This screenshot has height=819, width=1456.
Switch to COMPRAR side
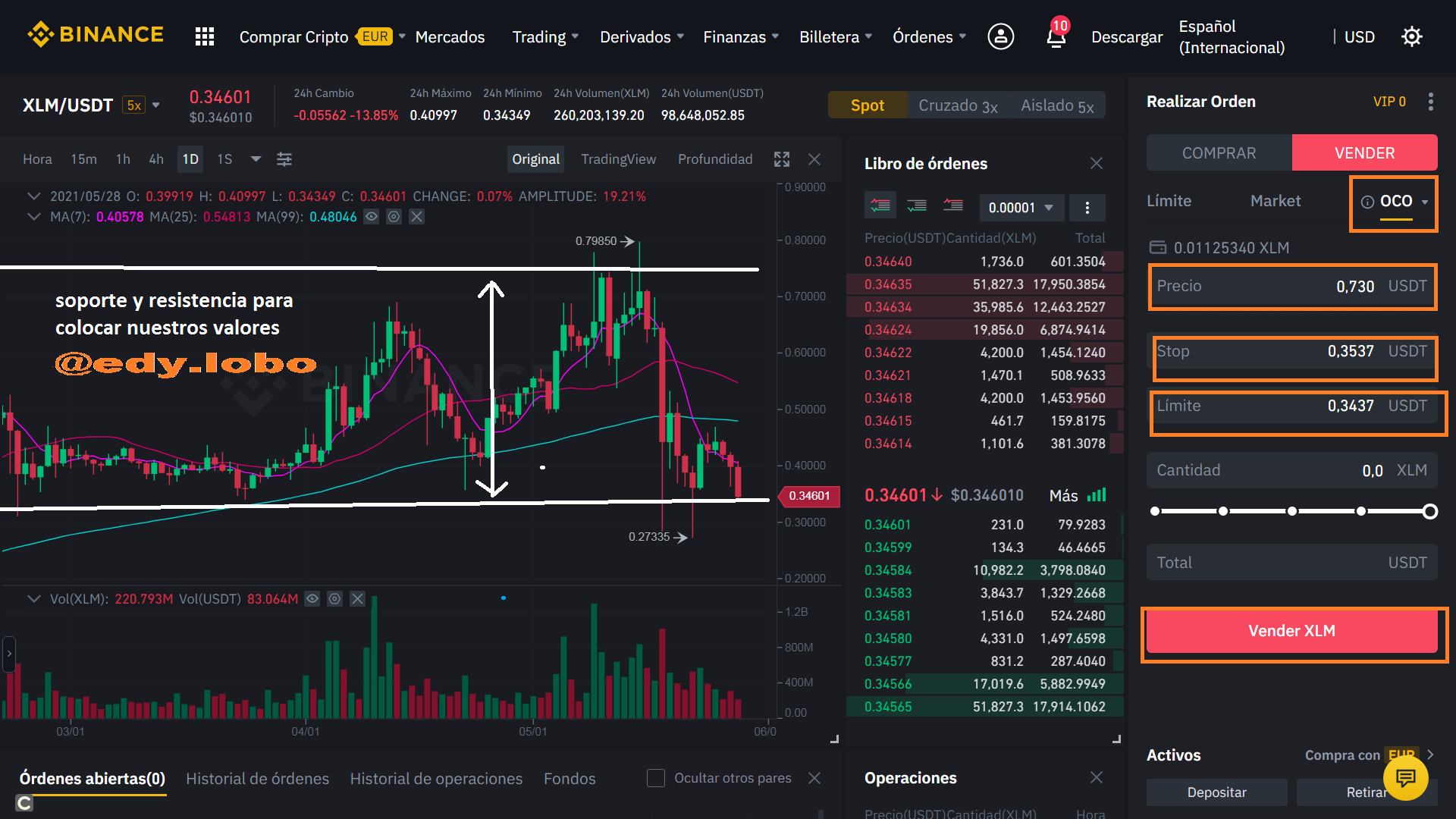(x=1219, y=153)
